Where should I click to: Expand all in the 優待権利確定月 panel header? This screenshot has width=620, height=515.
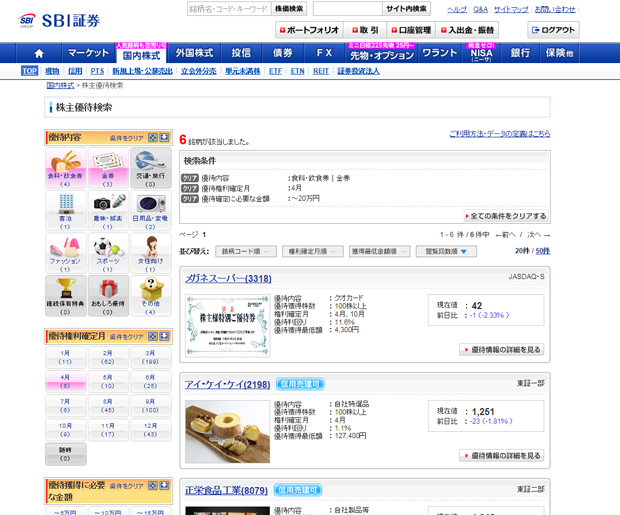pos(153,337)
